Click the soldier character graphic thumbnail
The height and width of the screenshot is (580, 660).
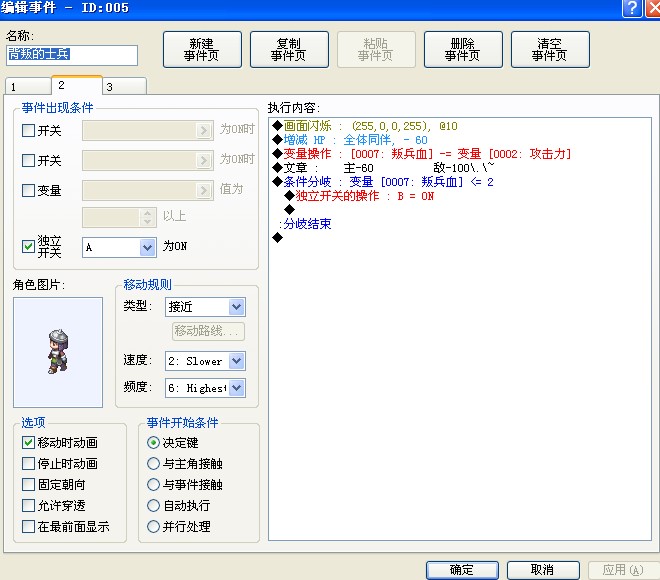(58, 352)
